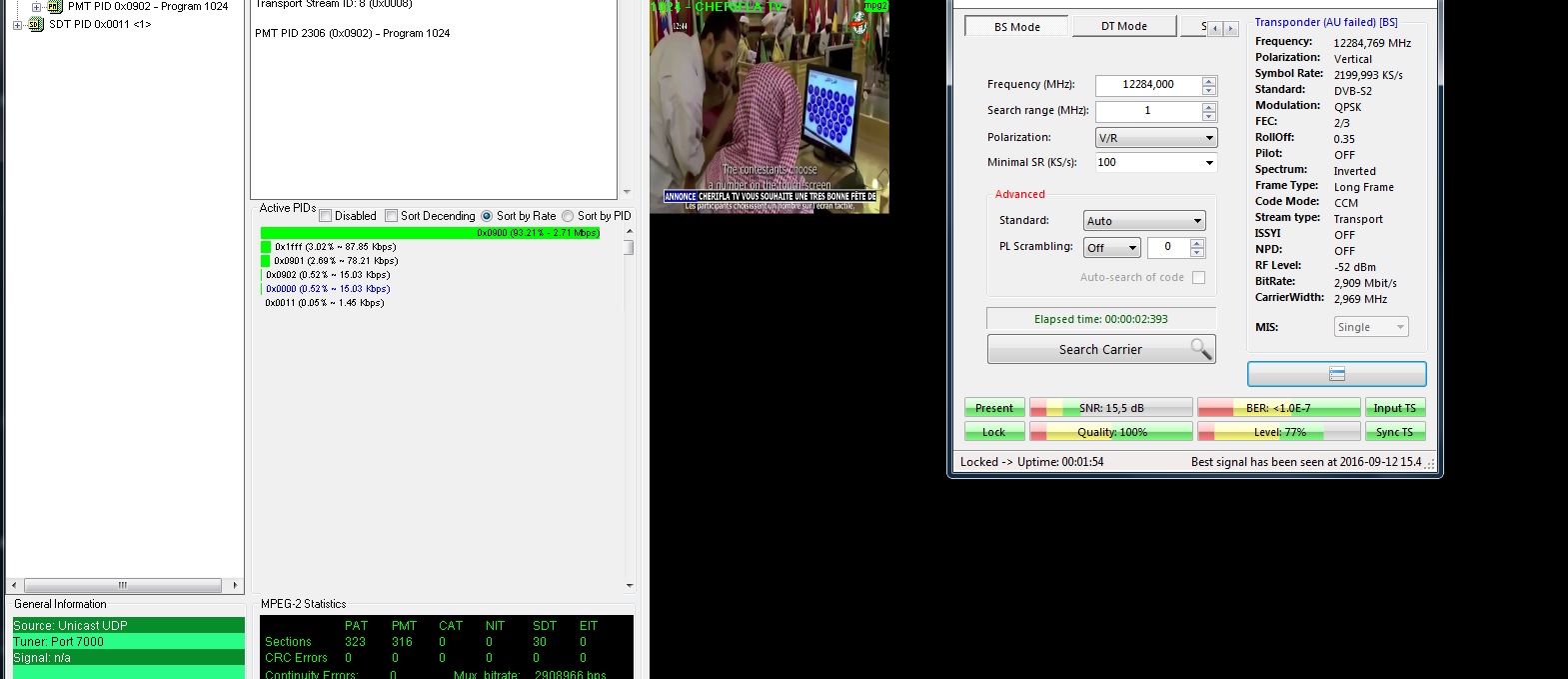Increase Frequency value with up spinner arrow

tap(1209, 80)
